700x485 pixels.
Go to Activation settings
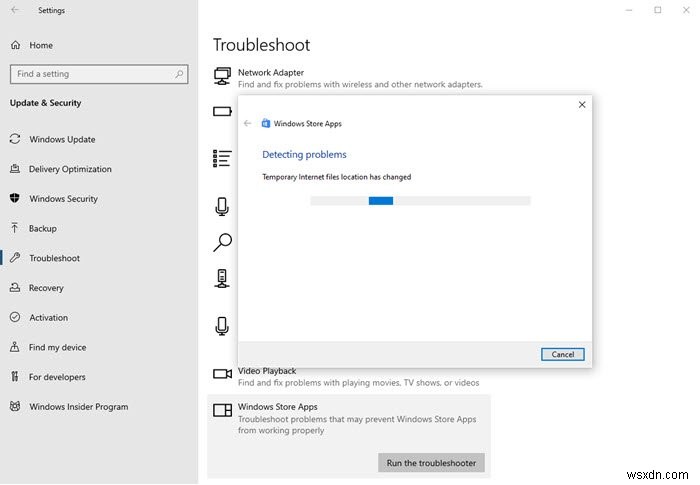[48, 318]
